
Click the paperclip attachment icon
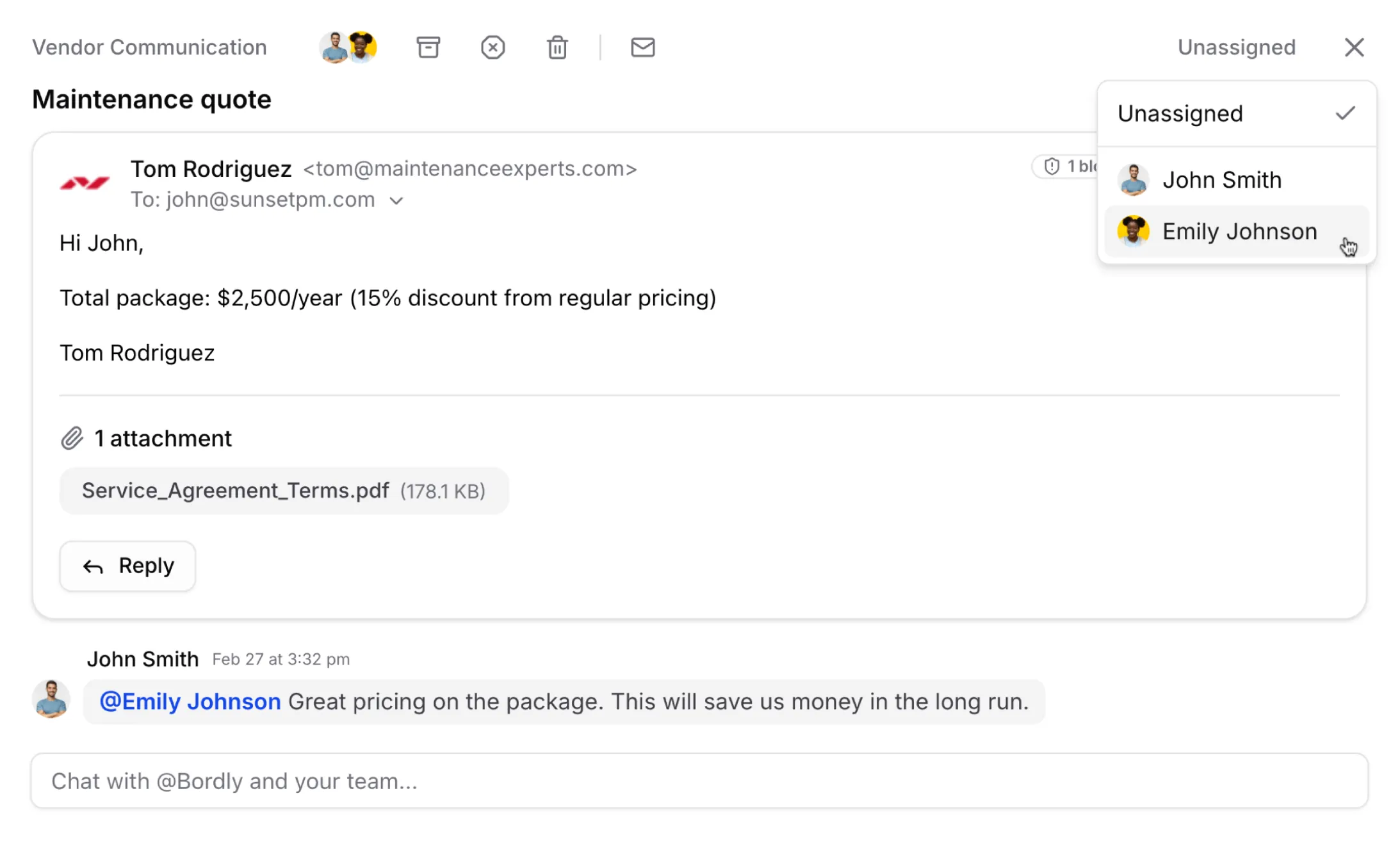click(72, 439)
